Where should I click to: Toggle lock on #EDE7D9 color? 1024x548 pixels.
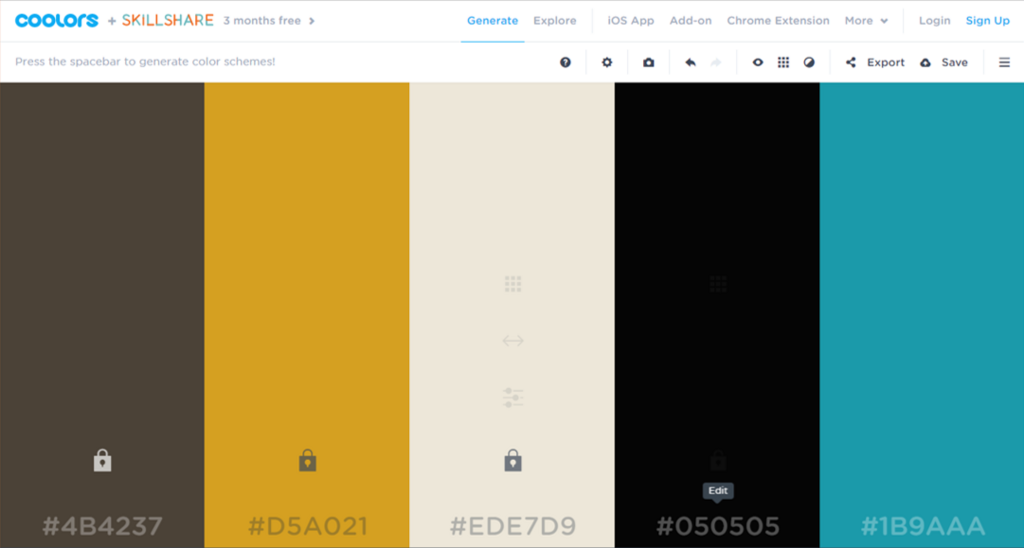click(513, 460)
